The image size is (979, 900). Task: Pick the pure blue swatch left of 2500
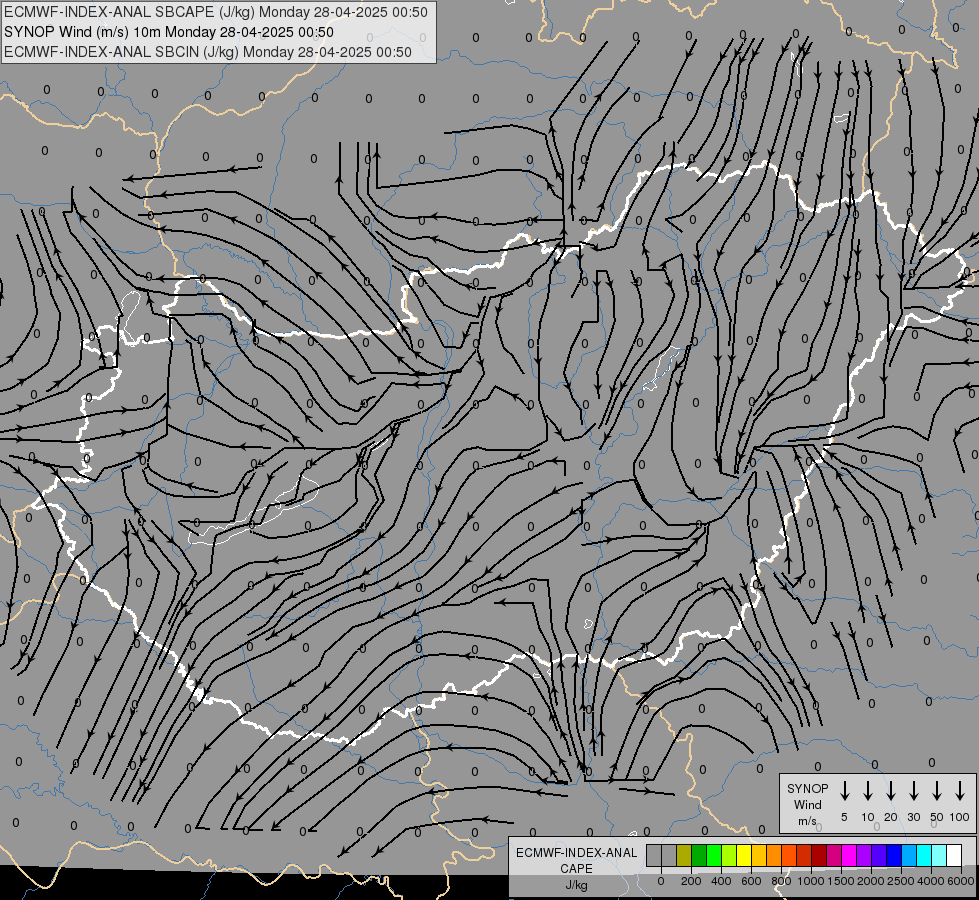point(893,855)
